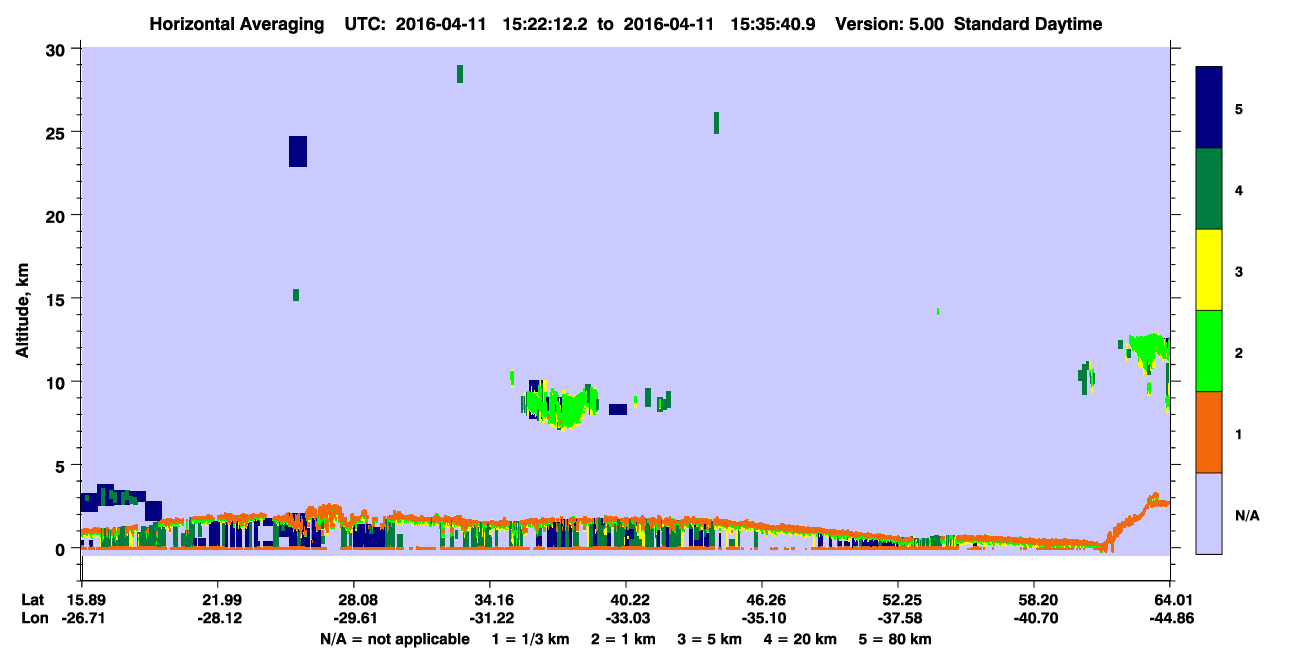
Task: Click the y-axis tick label 25
Action: point(58,132)
